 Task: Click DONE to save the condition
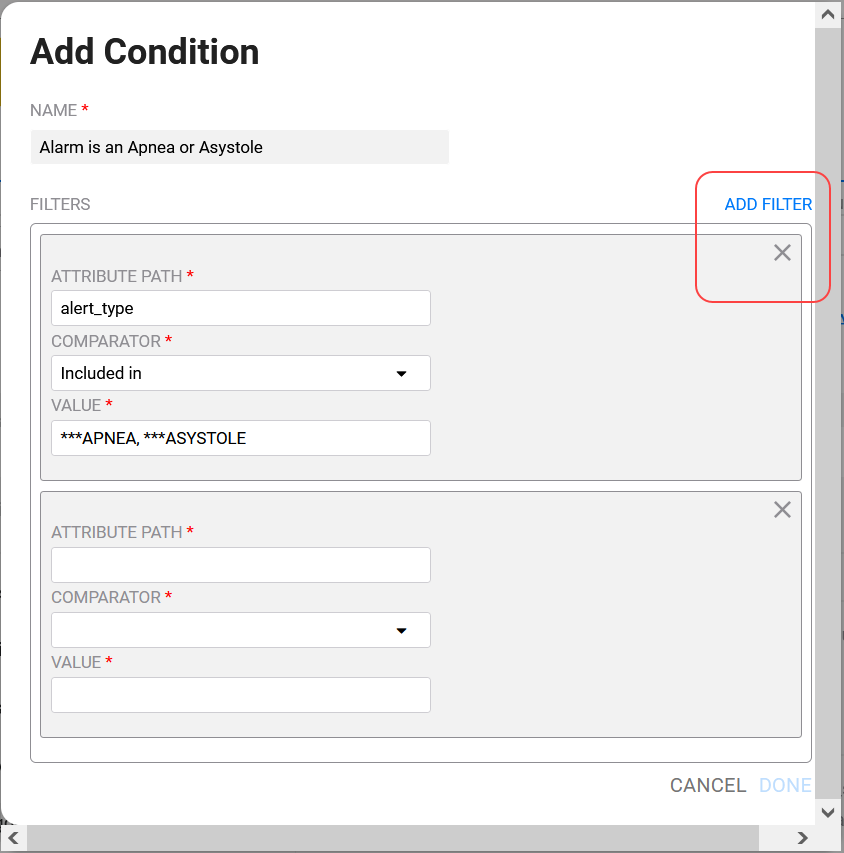tap(785, 785)
